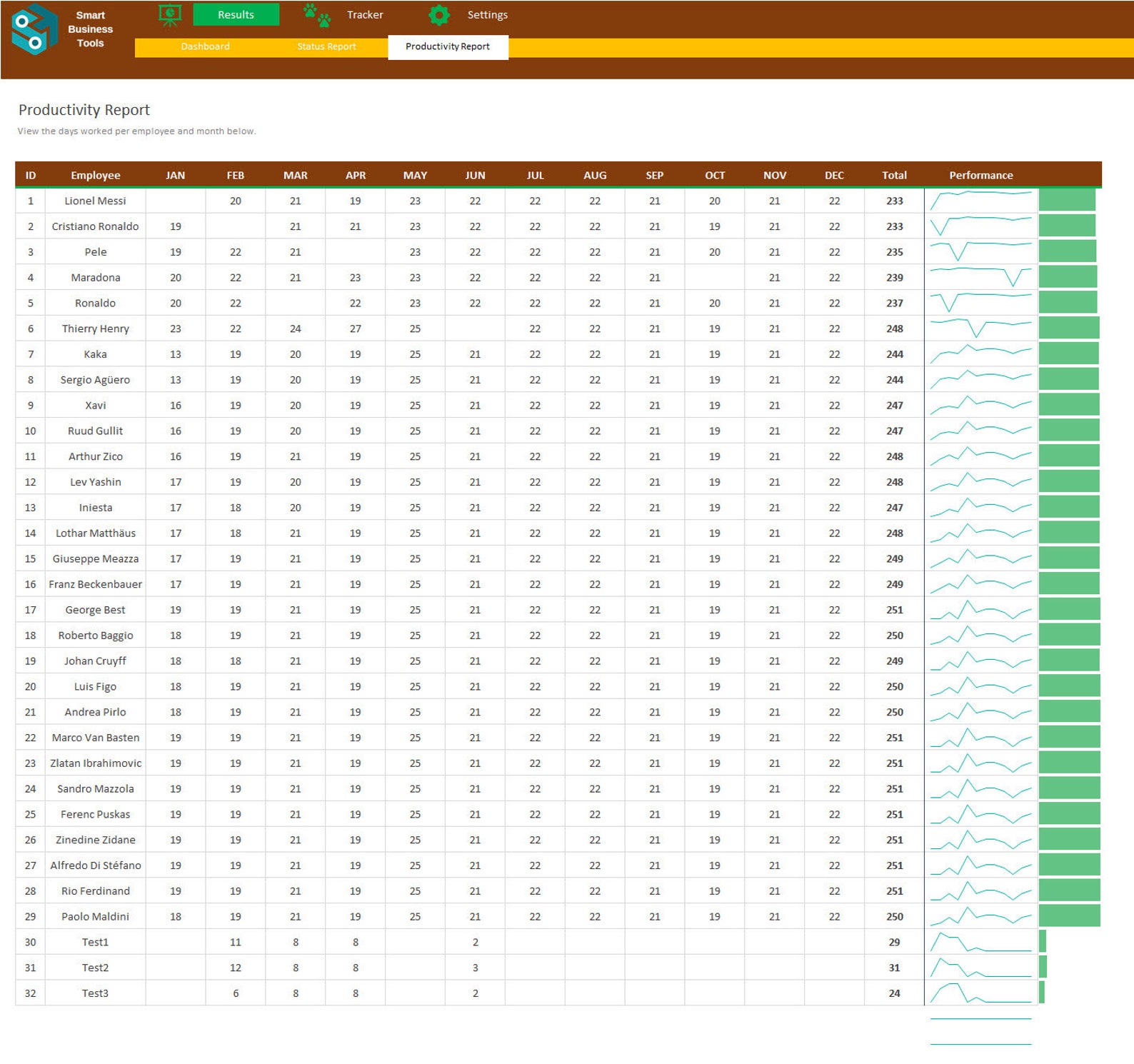Screen dimensions: 1134x1064
Task: Open the Settings section
Action: 487,15
